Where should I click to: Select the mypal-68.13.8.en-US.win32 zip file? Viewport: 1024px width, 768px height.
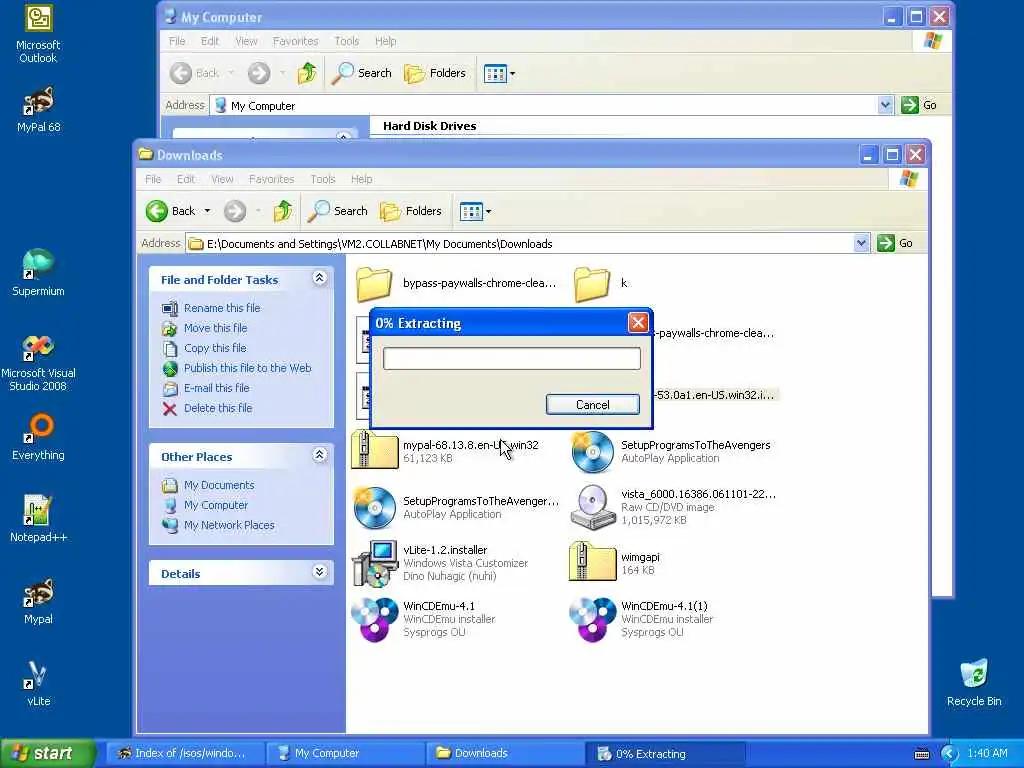pos(446,451)
